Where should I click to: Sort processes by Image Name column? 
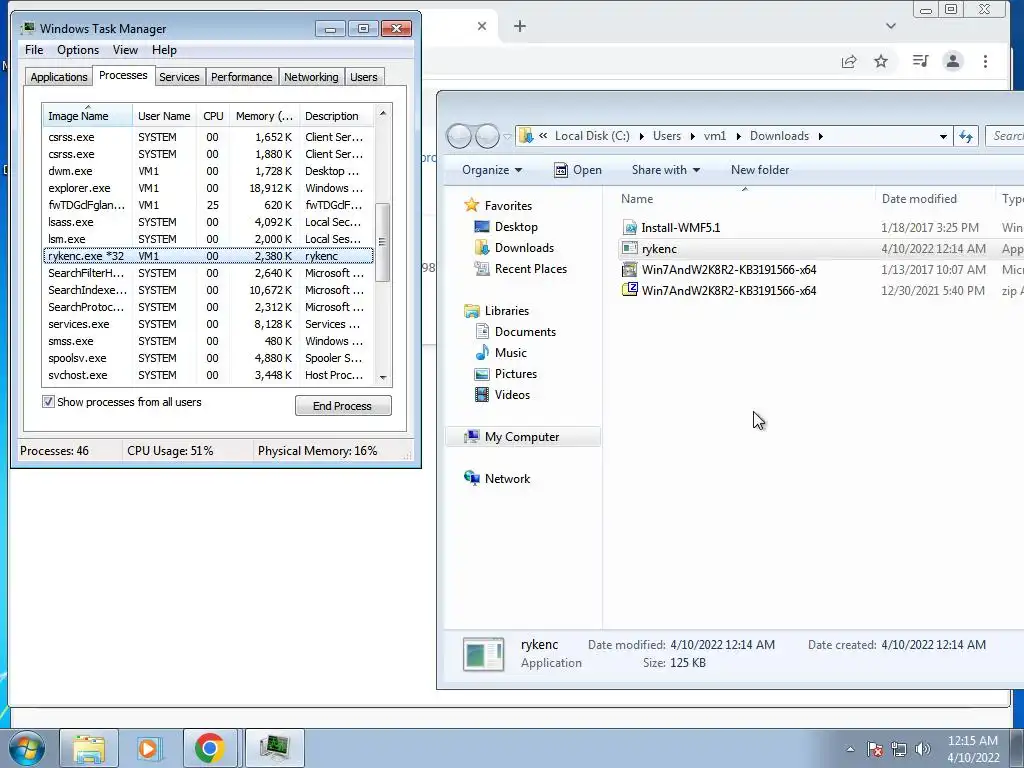pos(88,116)
